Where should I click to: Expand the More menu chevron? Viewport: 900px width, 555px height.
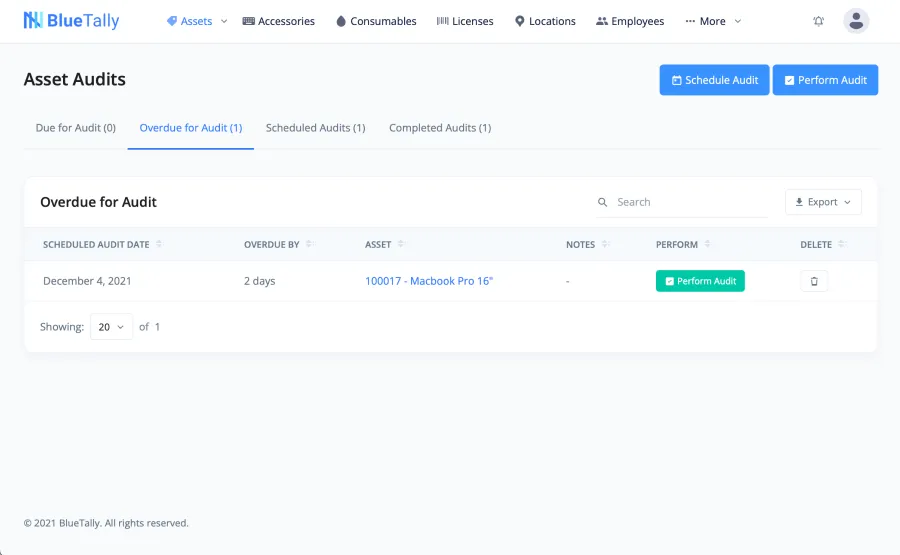pos(738,21)
